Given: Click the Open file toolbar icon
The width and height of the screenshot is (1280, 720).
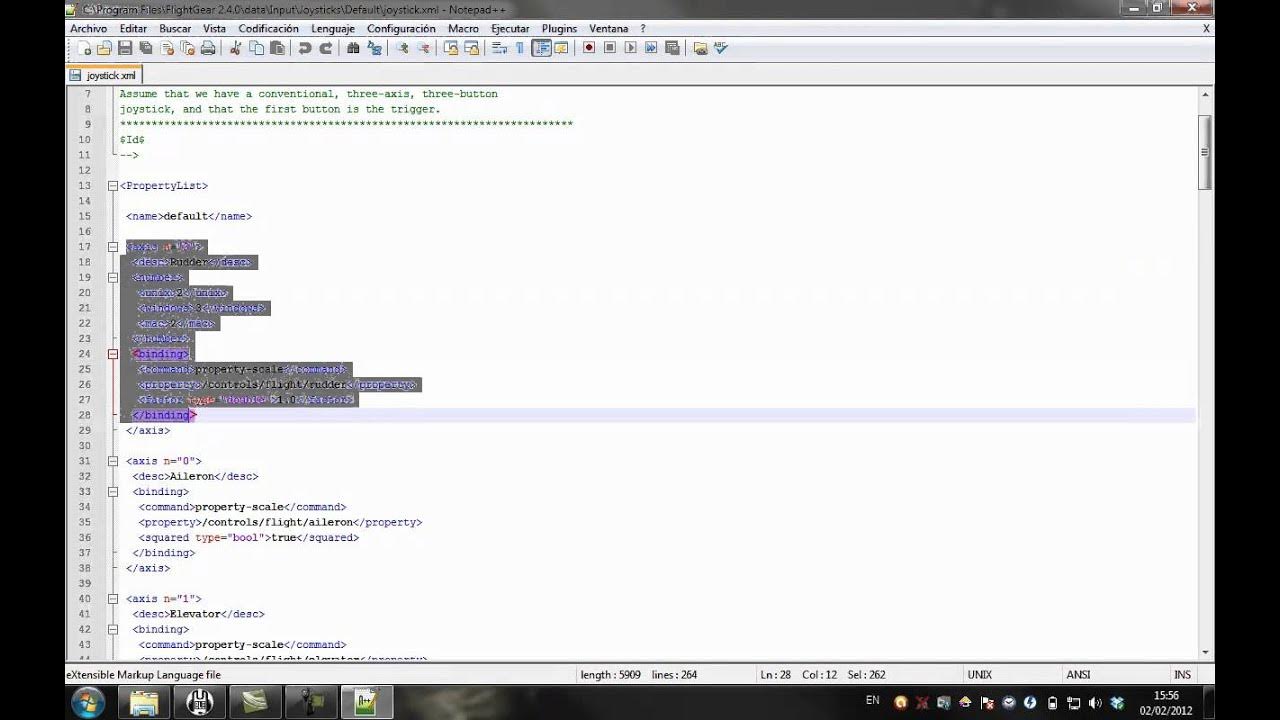Looking at the screenshot, I should tap(105, 48).
